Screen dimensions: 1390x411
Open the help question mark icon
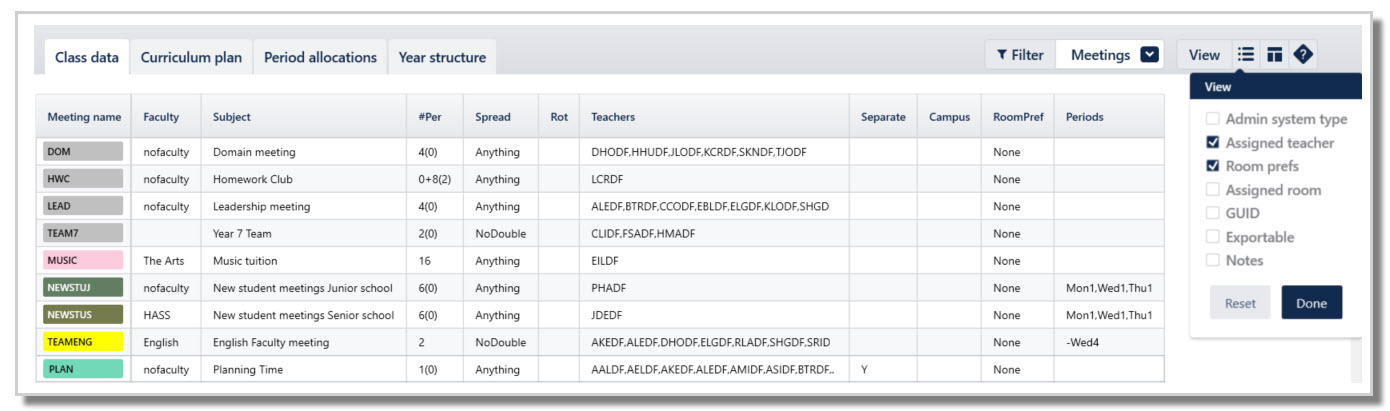1302,55
